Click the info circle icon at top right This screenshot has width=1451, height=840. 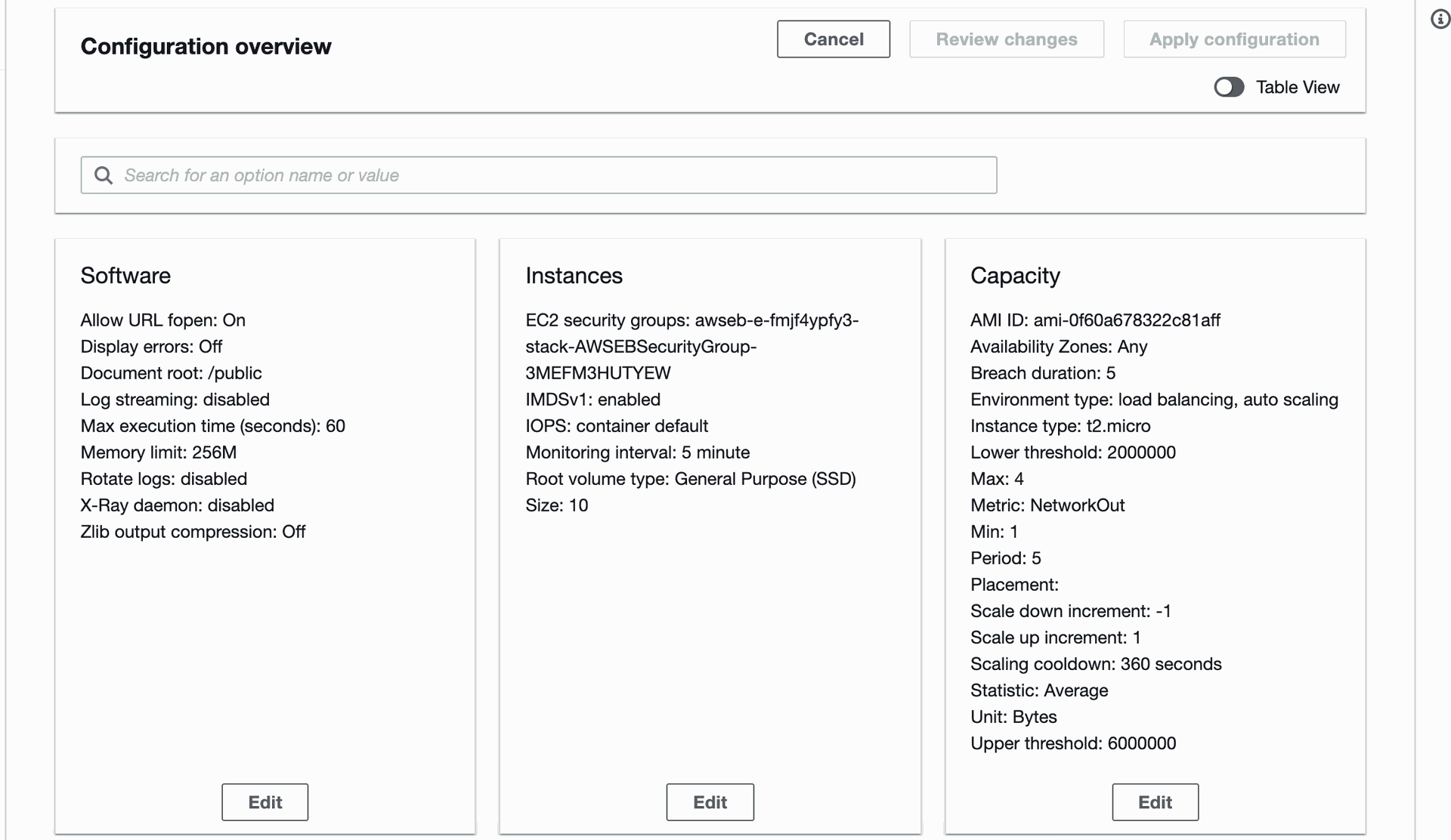point(1440,19)
